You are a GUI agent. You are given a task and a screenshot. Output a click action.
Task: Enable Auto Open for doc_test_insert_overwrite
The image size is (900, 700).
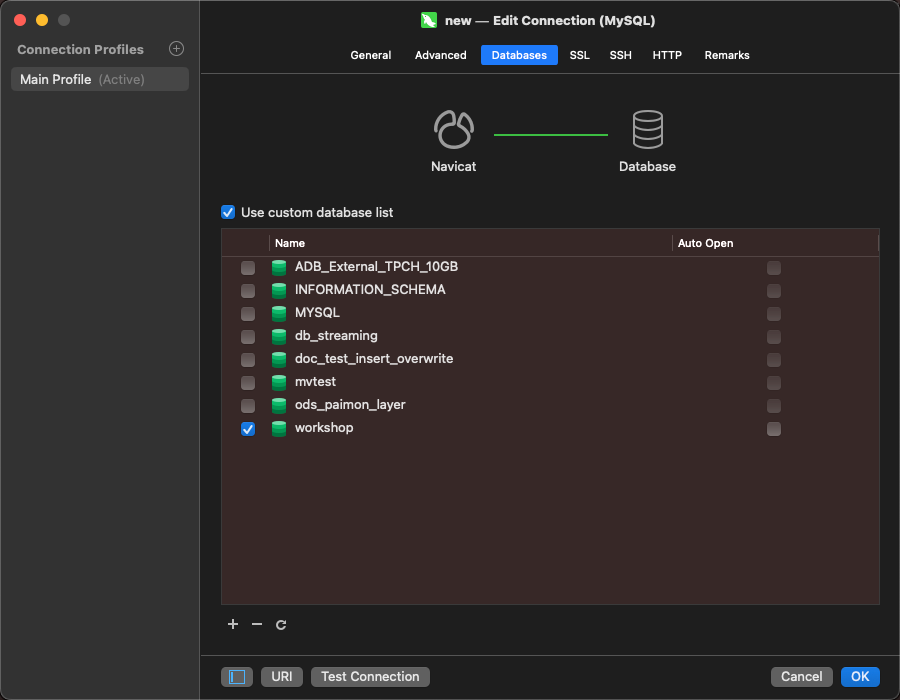tap(774, 360)
